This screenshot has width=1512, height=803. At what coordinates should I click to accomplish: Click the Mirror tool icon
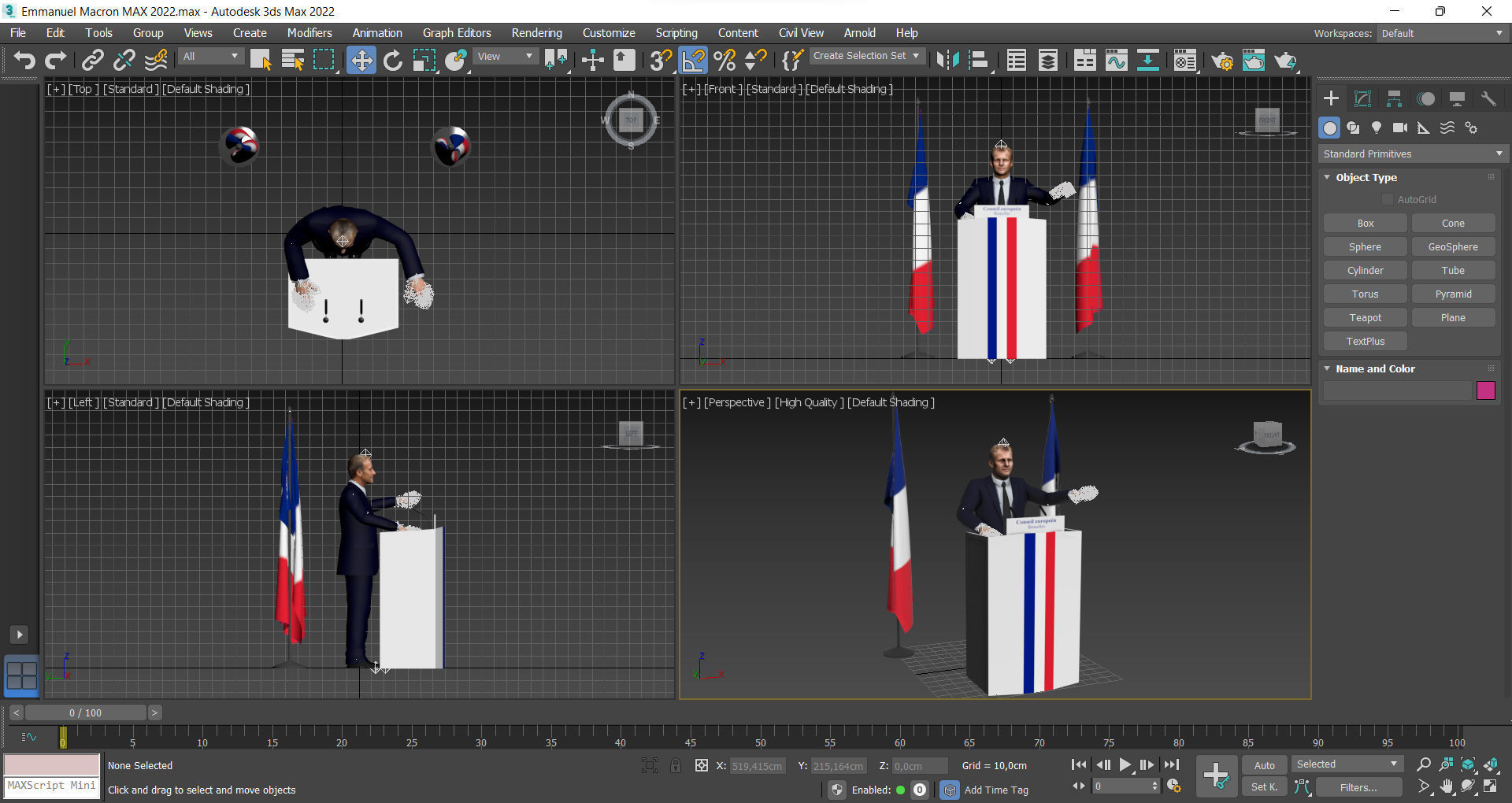click(x=947, y=60)
